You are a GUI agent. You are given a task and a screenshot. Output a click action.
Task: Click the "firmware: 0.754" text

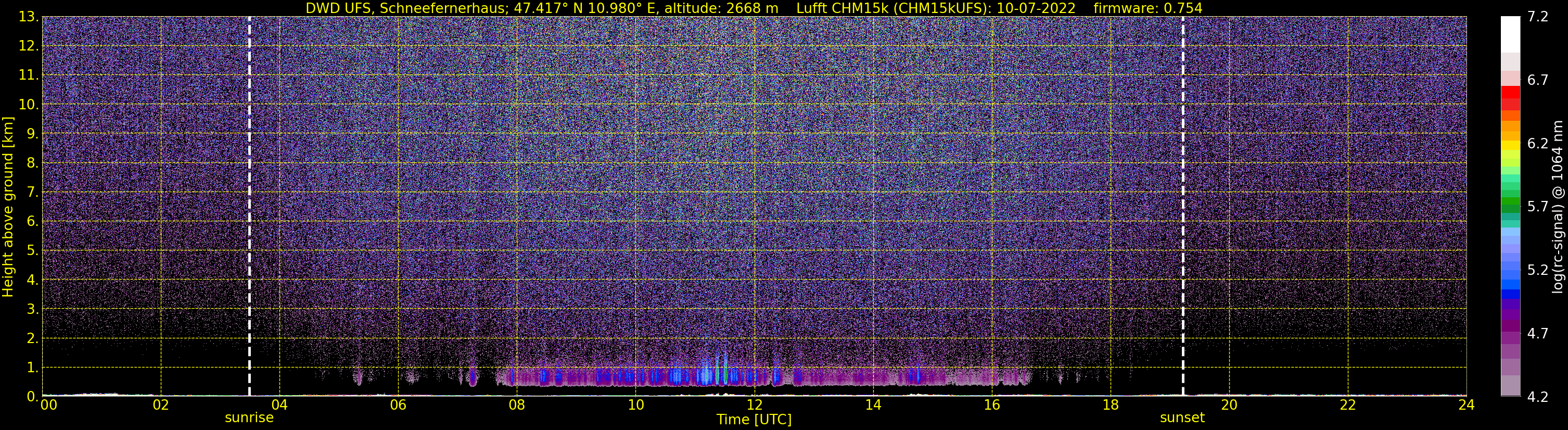[x=1148, y=8]
